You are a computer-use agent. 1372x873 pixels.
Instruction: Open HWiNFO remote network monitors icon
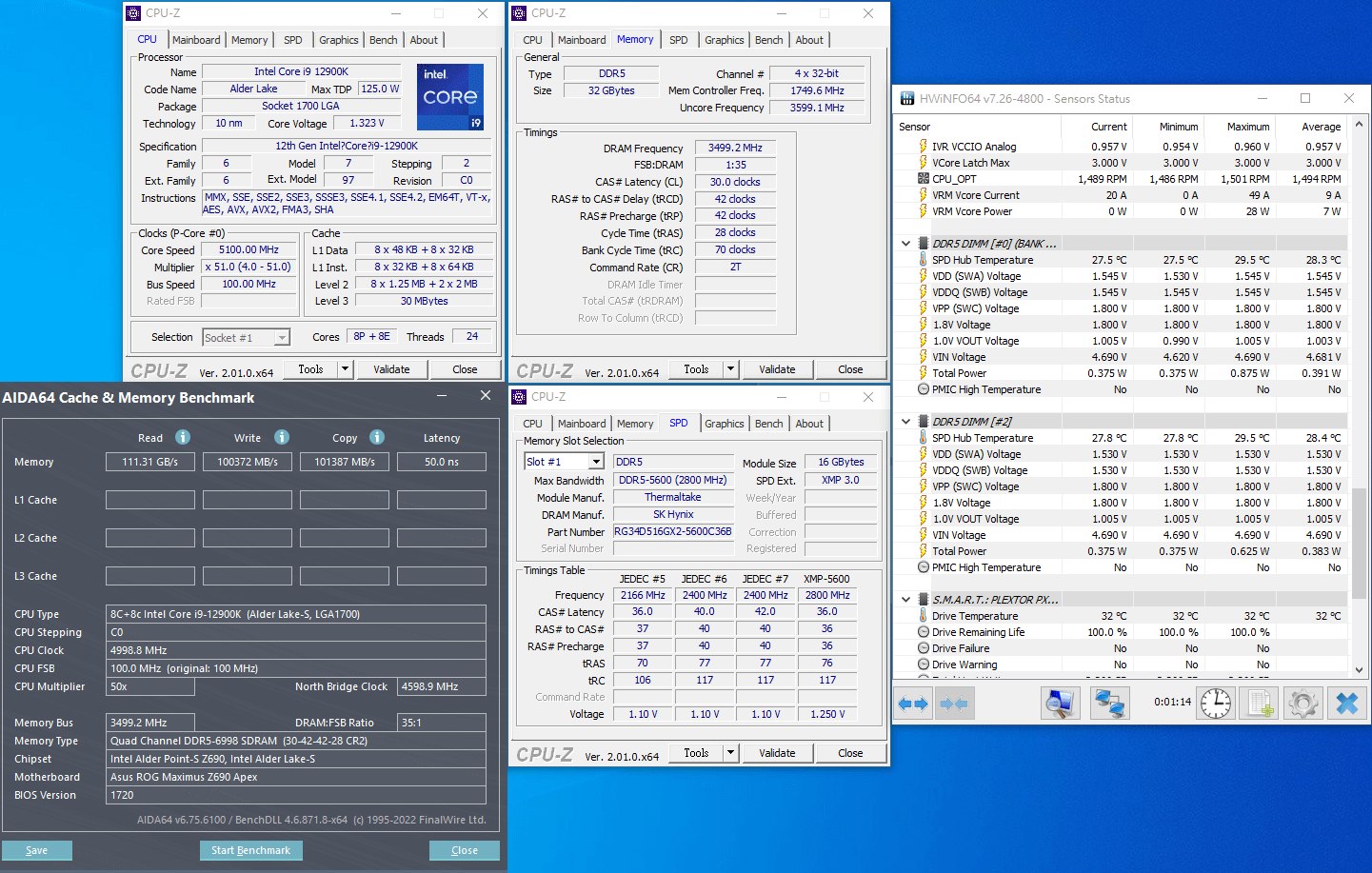[x=1109, y=704]
